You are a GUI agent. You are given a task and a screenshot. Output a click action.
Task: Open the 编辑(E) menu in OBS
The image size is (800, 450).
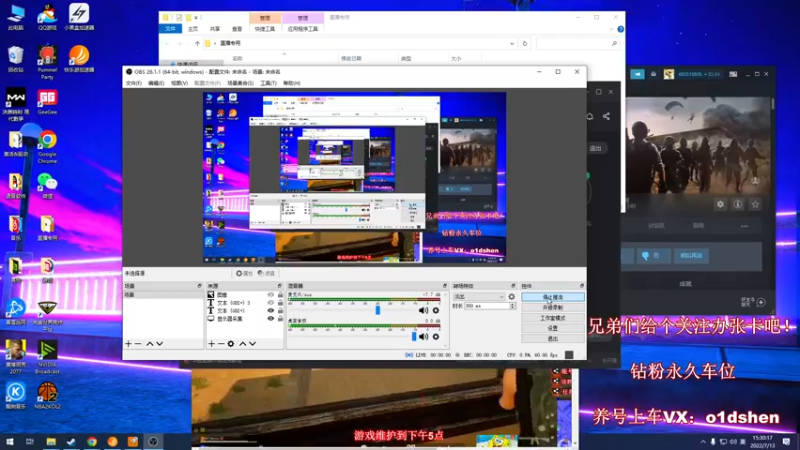tap(156, 83)
